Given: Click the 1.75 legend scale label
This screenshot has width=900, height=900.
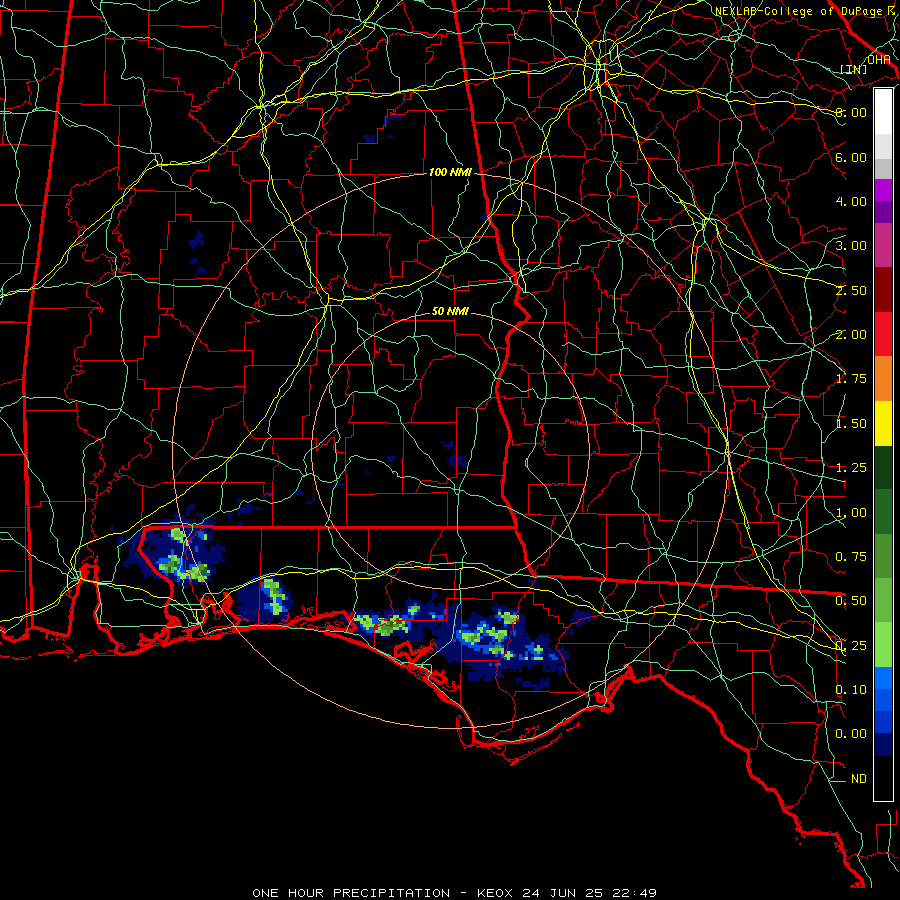Looking at the screenshot, I should tap(851, 379).
